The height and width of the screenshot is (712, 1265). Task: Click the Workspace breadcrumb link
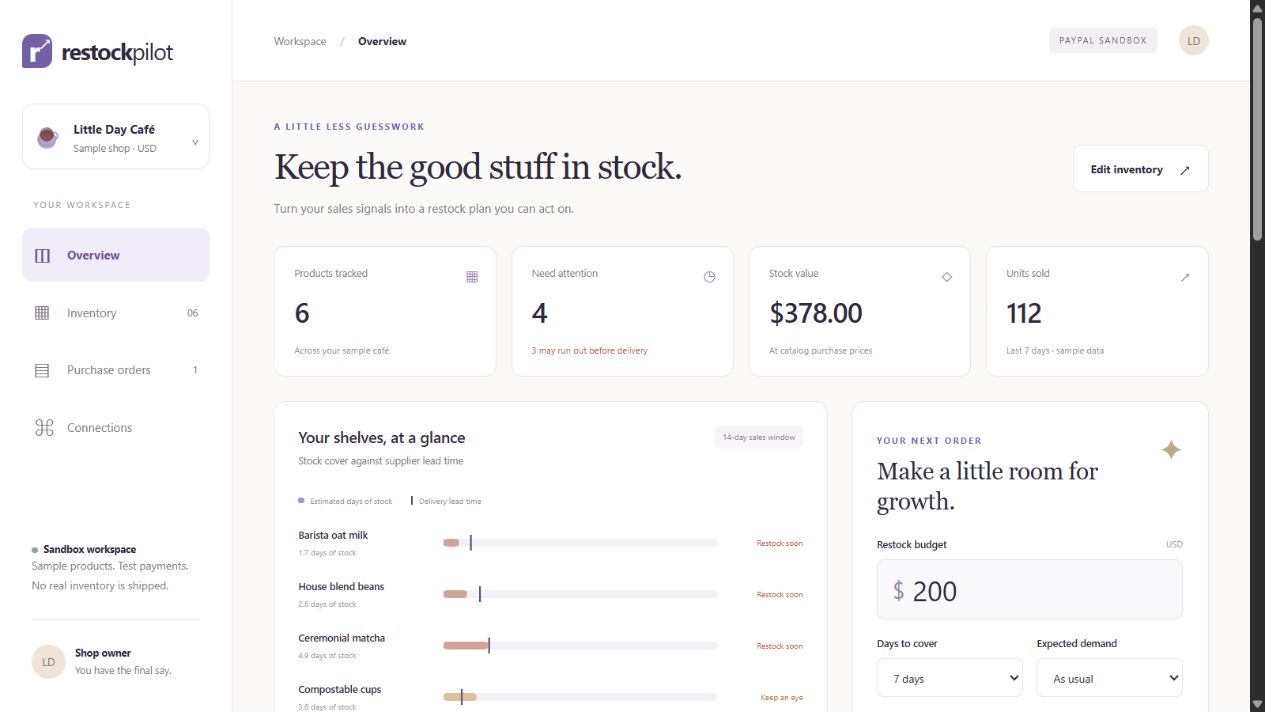coord(300,41)
